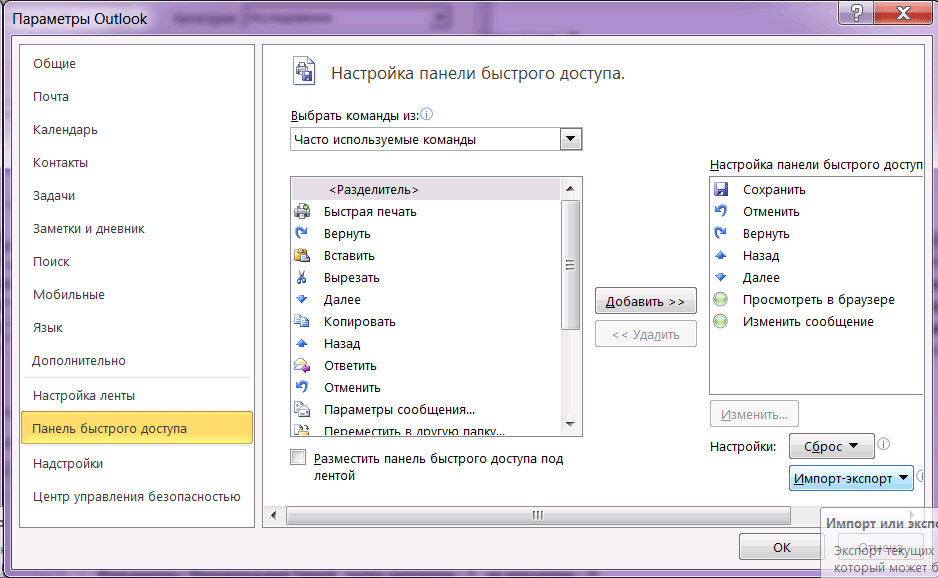Viewport: 938px width, 578px height.
Task: Open the Настройка ленты category
Action: tap(137, 396)
